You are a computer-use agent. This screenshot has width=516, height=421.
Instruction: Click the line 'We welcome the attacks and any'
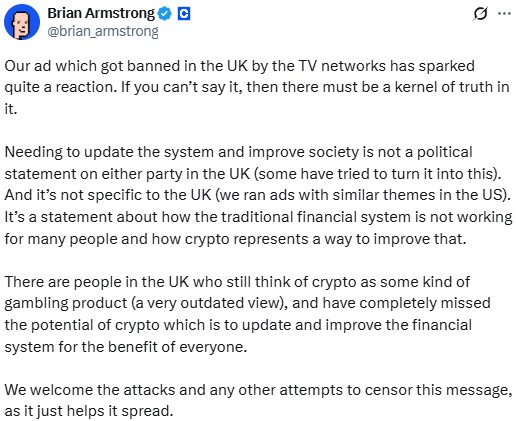pyautogui.click(x=258, y=390)
